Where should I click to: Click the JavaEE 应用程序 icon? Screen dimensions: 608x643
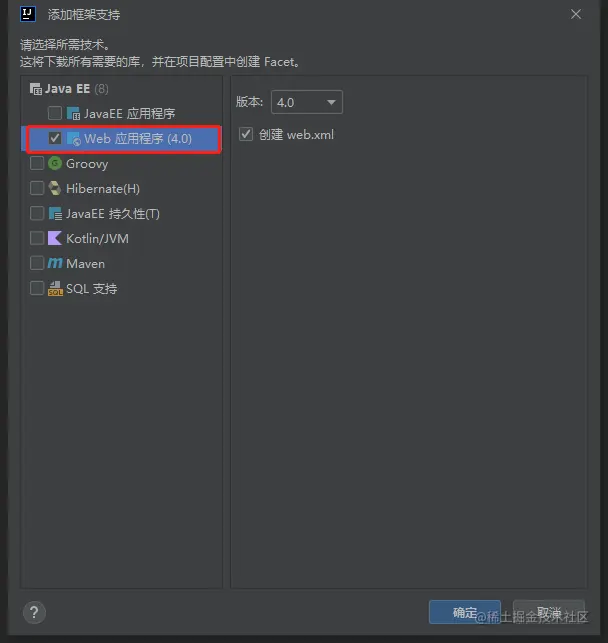click(73, 113)
